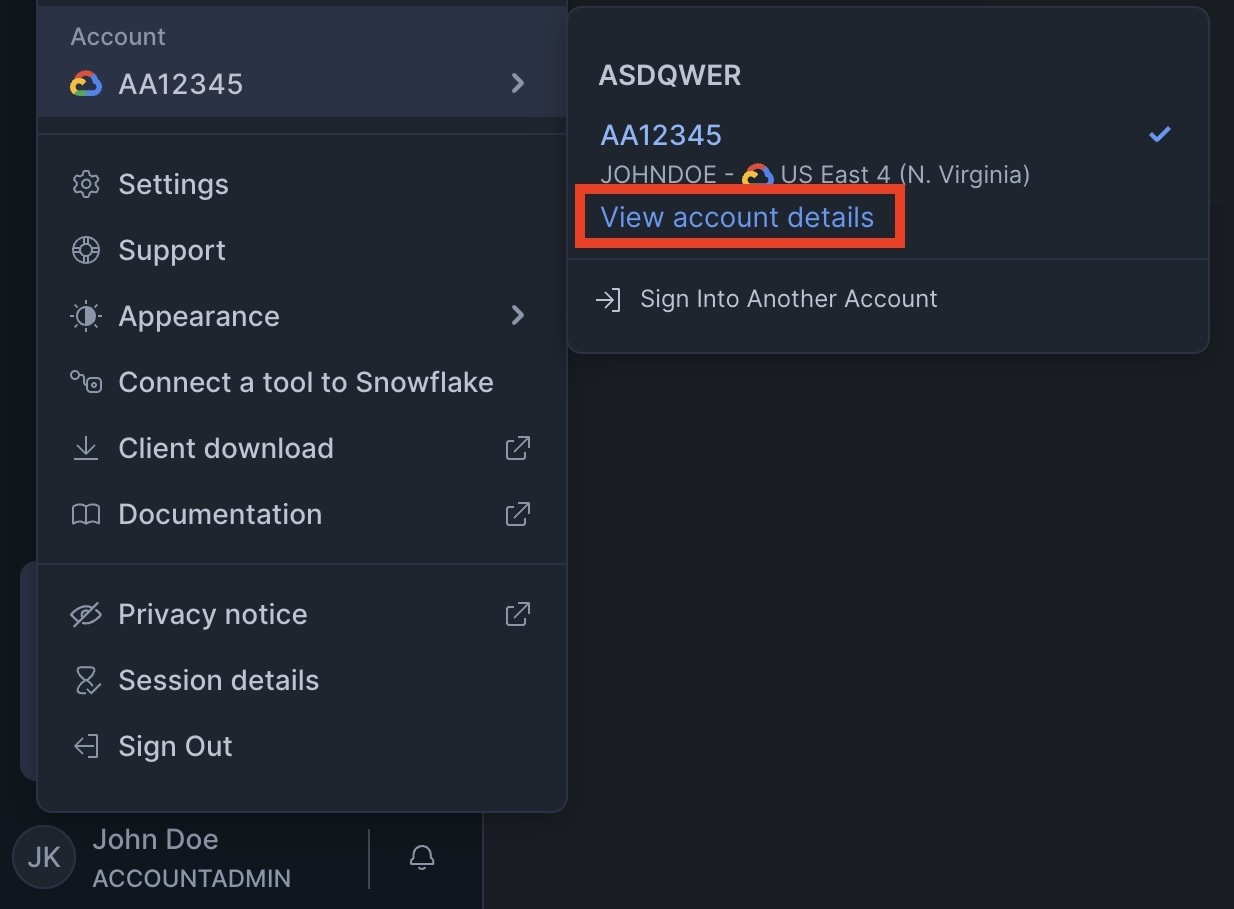
Task: Click the external link icon next to Documentation
Action: [517, 514]
